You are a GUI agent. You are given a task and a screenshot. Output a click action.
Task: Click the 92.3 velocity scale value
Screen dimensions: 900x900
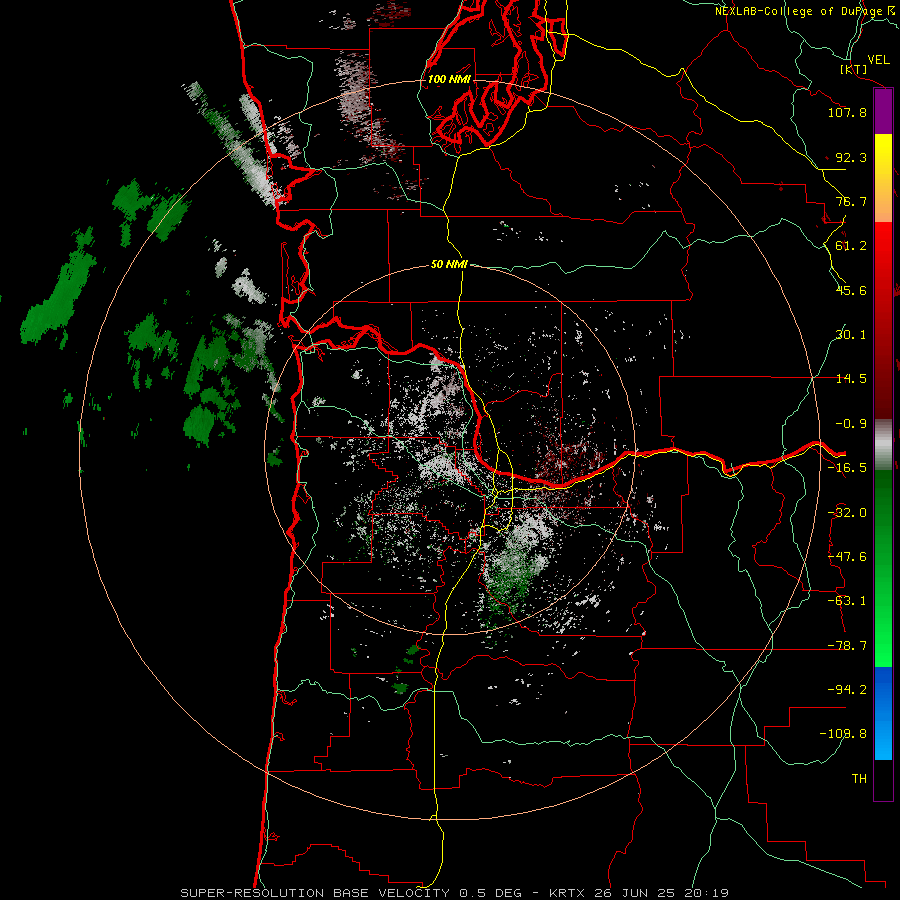851,157
